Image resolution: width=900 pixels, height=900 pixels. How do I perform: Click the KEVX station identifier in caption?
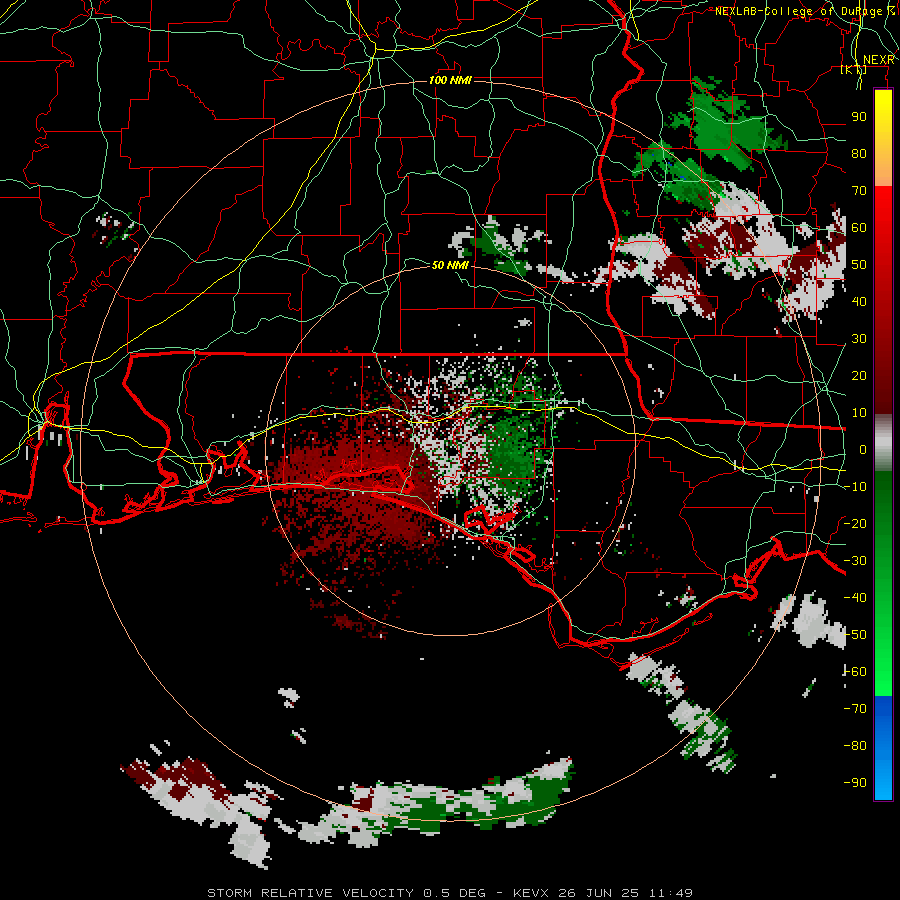coord(531,893)
